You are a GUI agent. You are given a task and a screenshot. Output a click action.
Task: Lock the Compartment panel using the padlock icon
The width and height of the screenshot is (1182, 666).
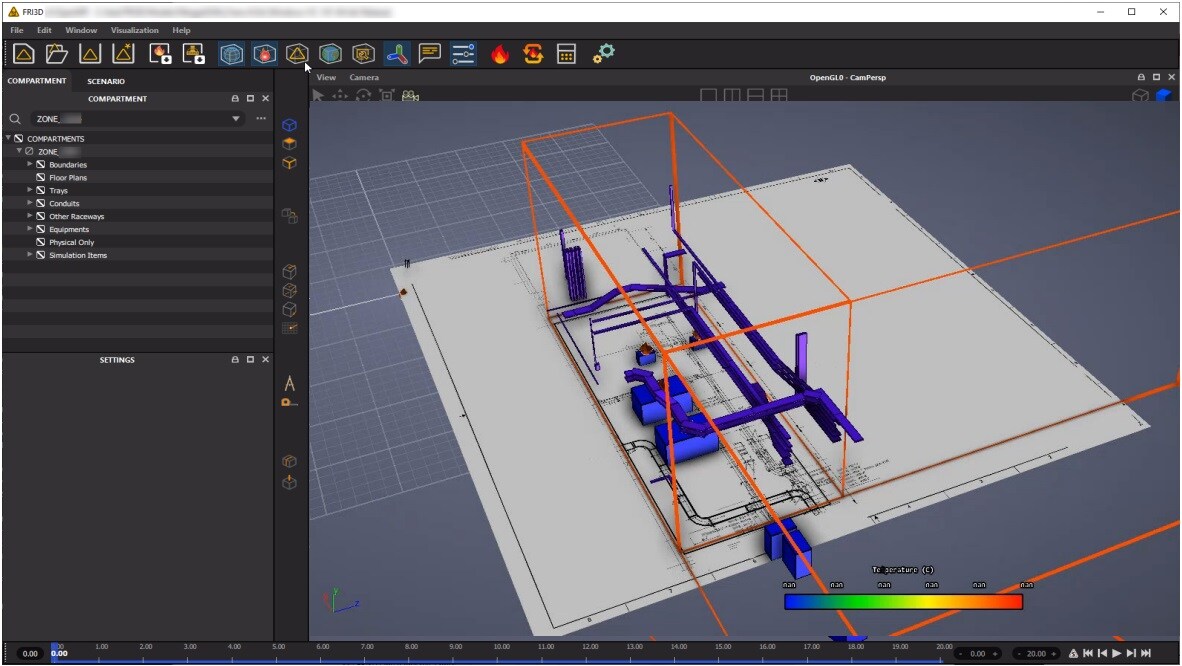click(x=235, y=98)
